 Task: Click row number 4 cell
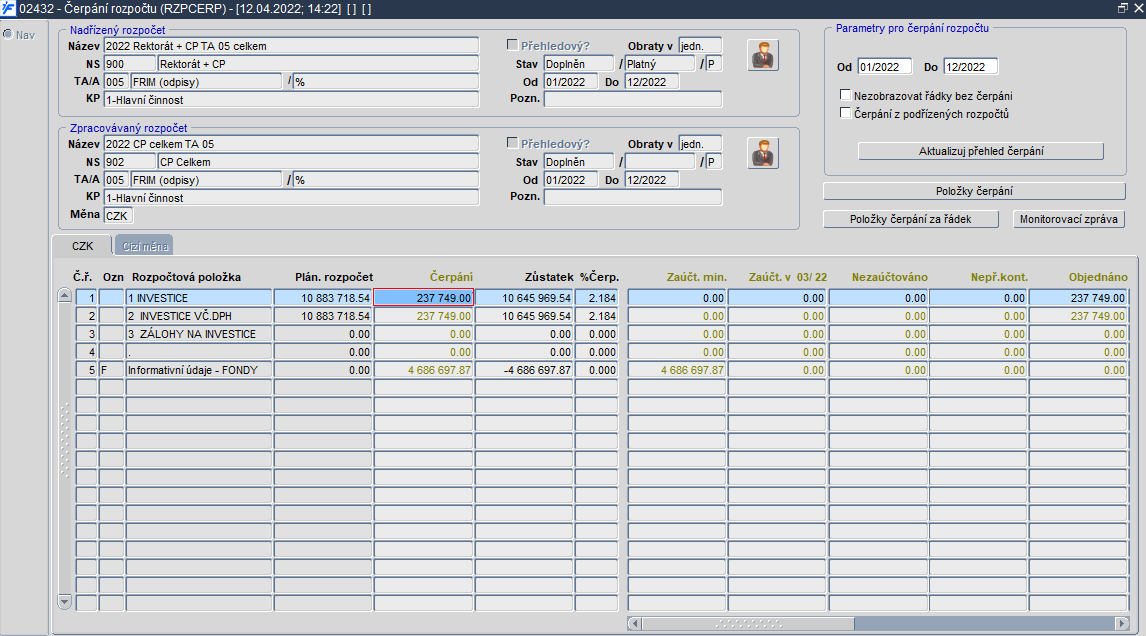[86, 352]
